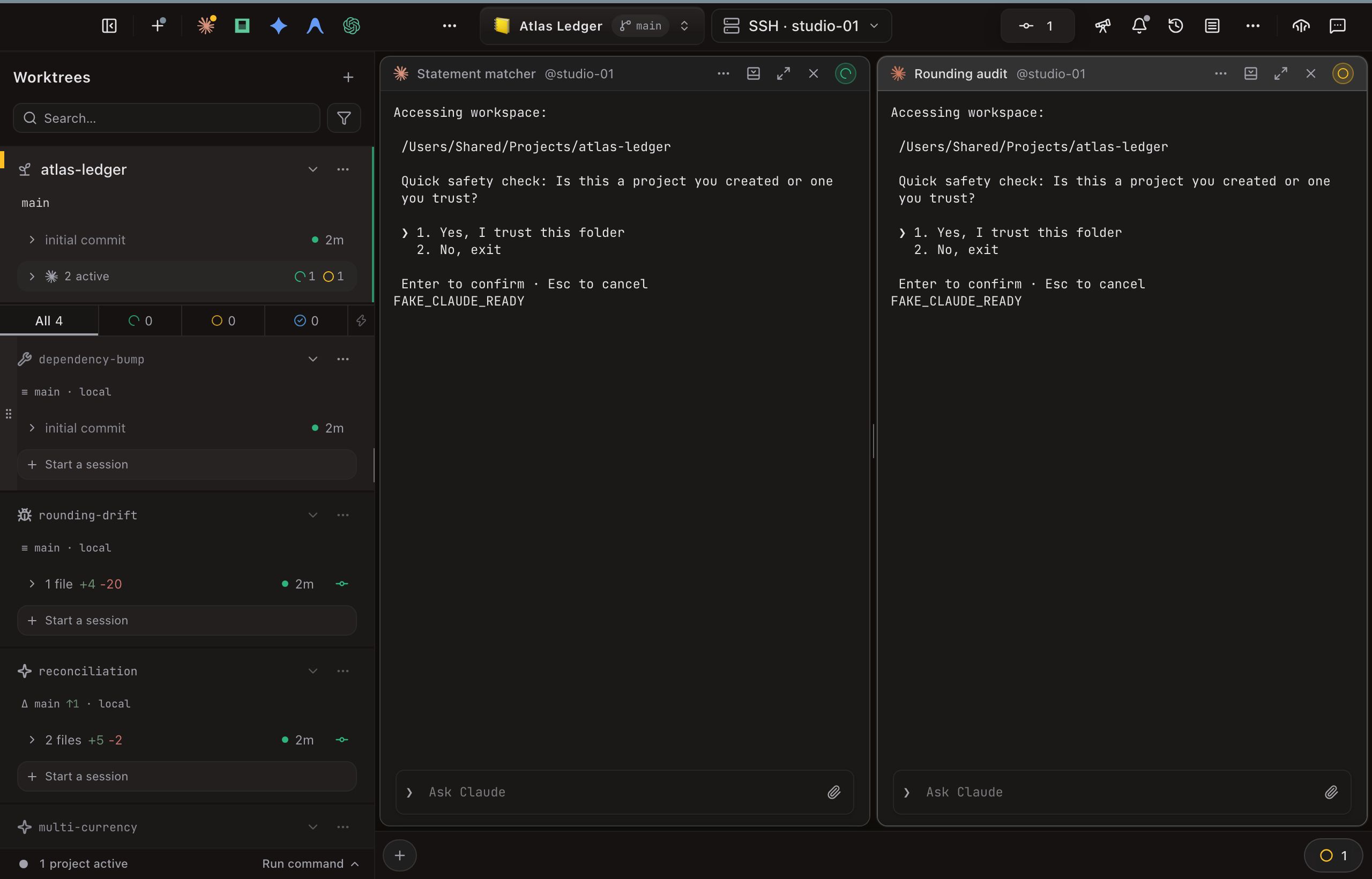1372x879 pixels.
Task: Add a new pane with the bottom plus button
Action: pos(399,855)
